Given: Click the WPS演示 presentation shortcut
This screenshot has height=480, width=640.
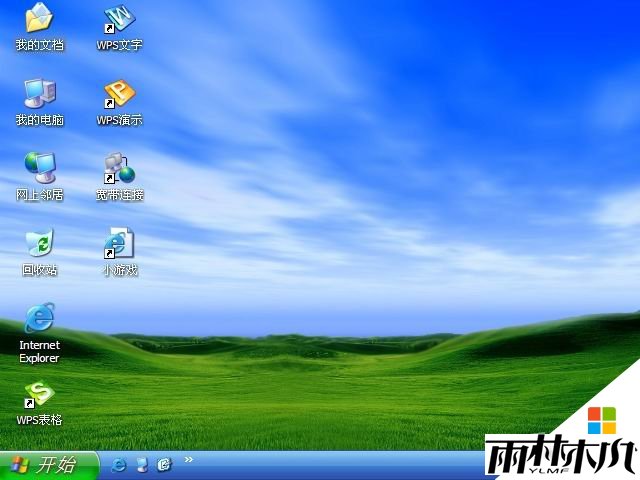Looking at the screenshot, I should pyautogui.click(x=119, y=93).
